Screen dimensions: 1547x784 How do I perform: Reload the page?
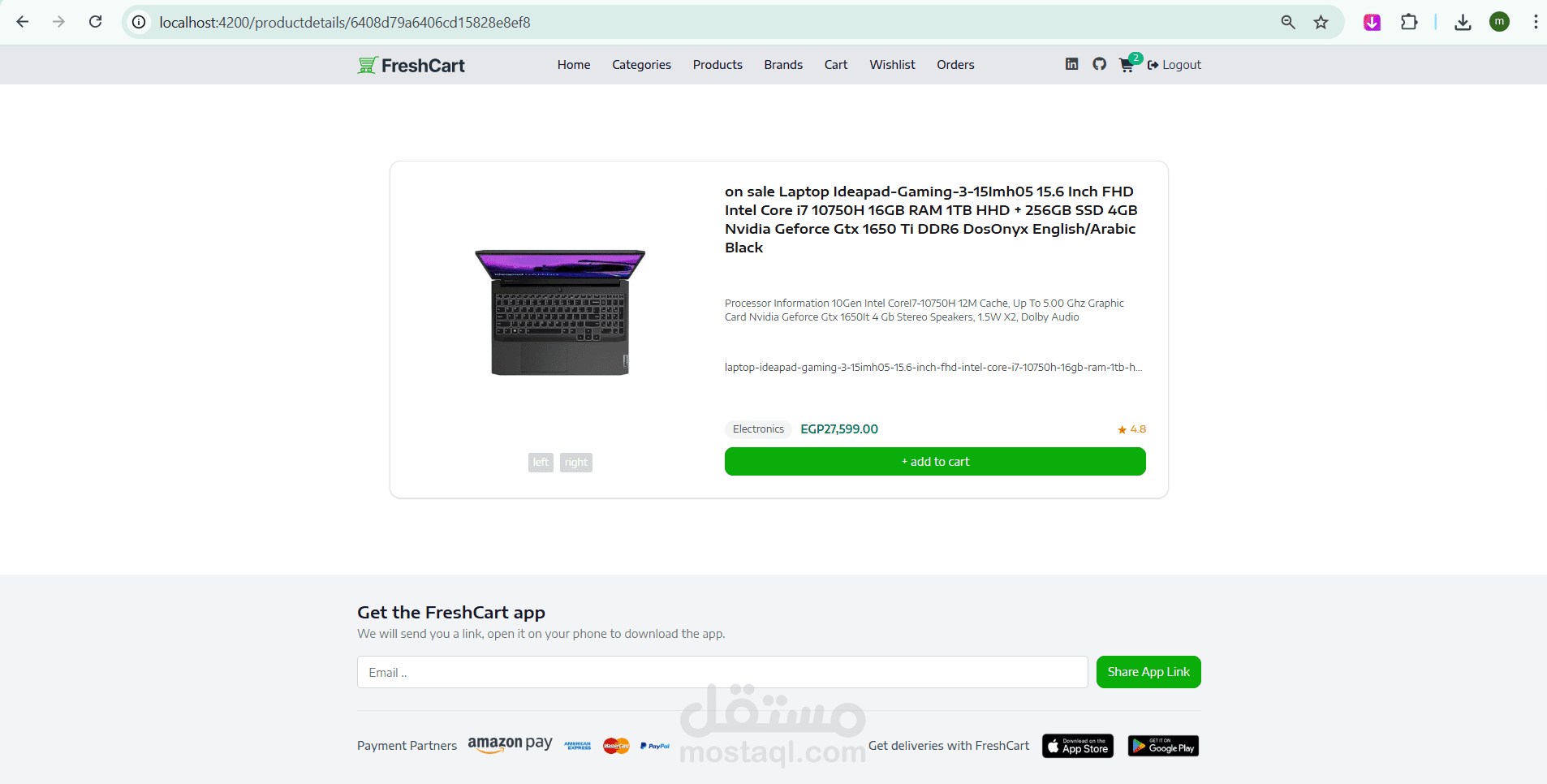click(96, 22)
